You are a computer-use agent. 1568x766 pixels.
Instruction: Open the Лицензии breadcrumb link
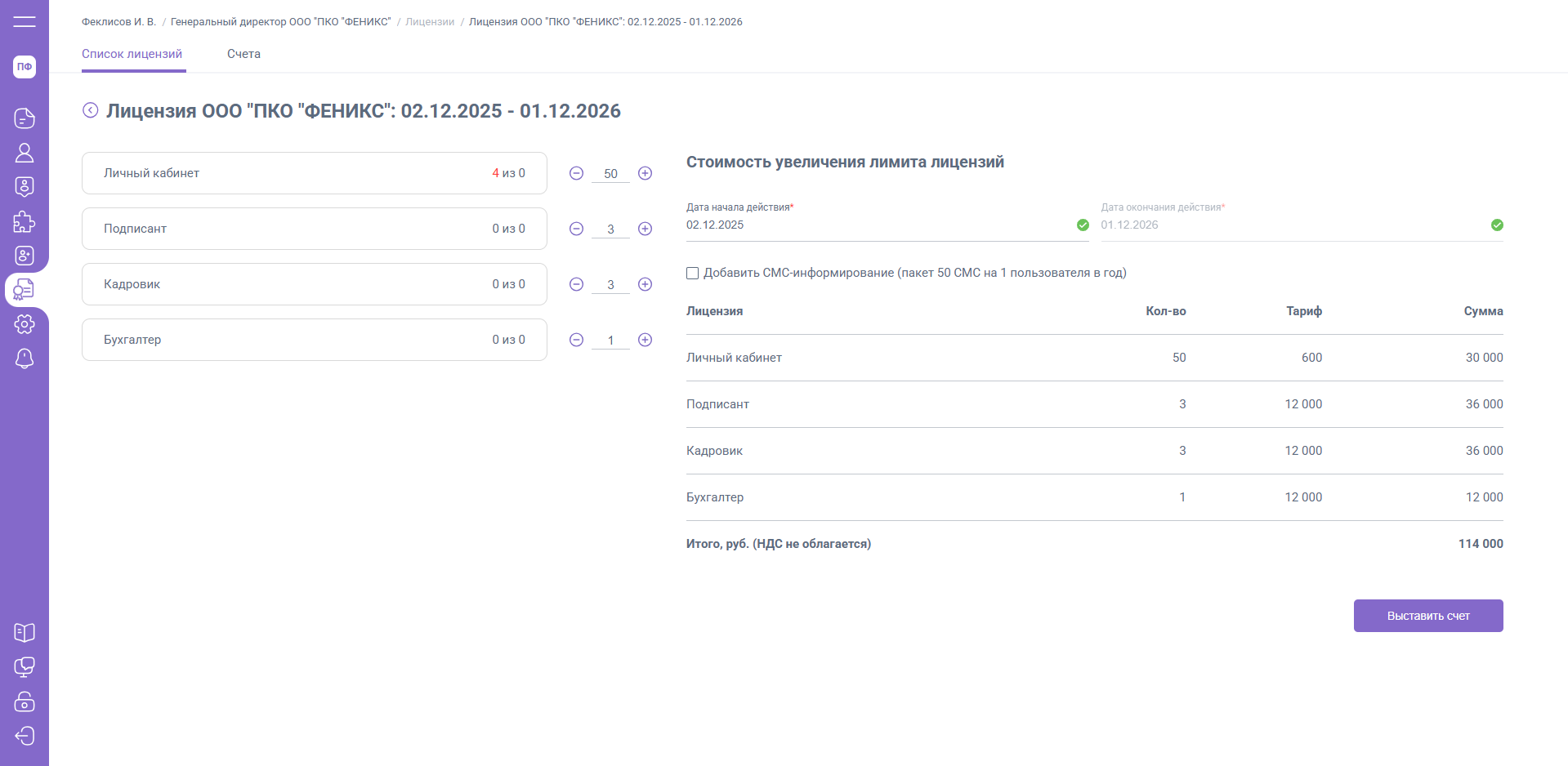tap(430, 22)
